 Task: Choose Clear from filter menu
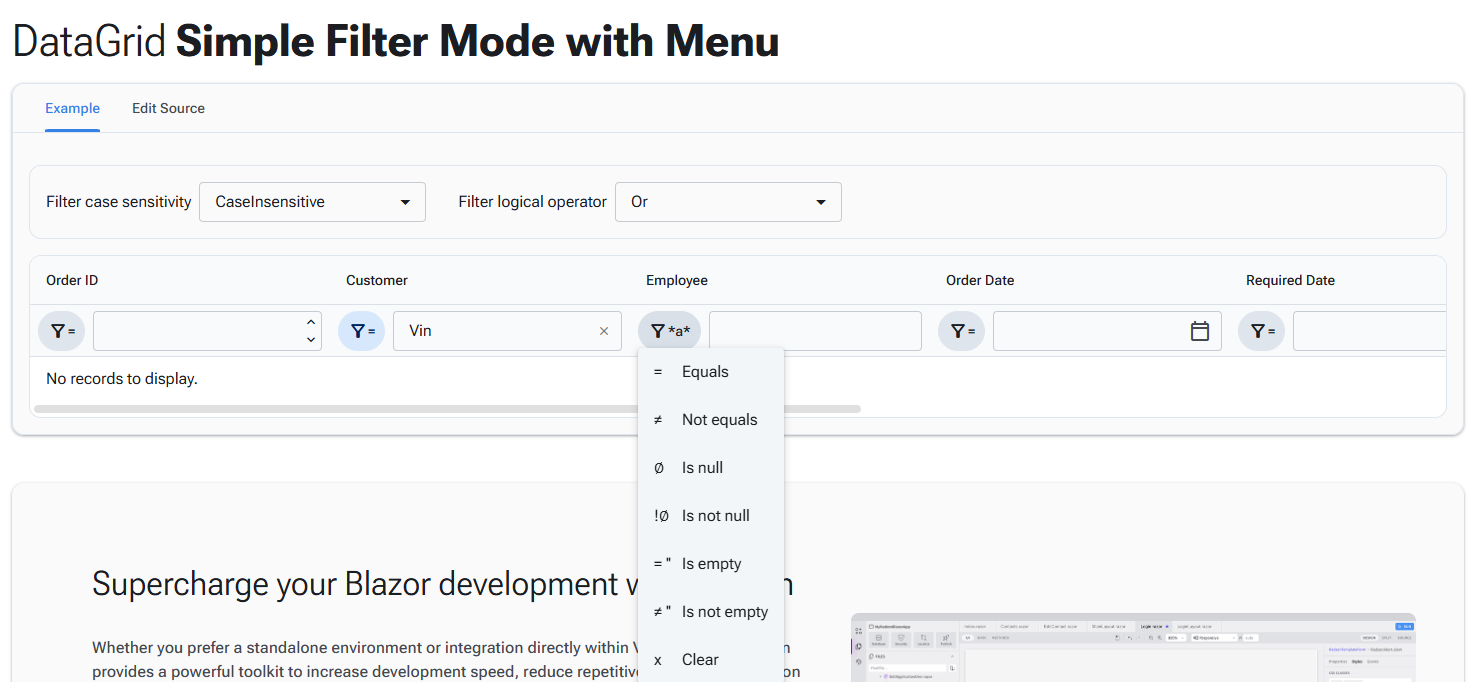(711, 660)
